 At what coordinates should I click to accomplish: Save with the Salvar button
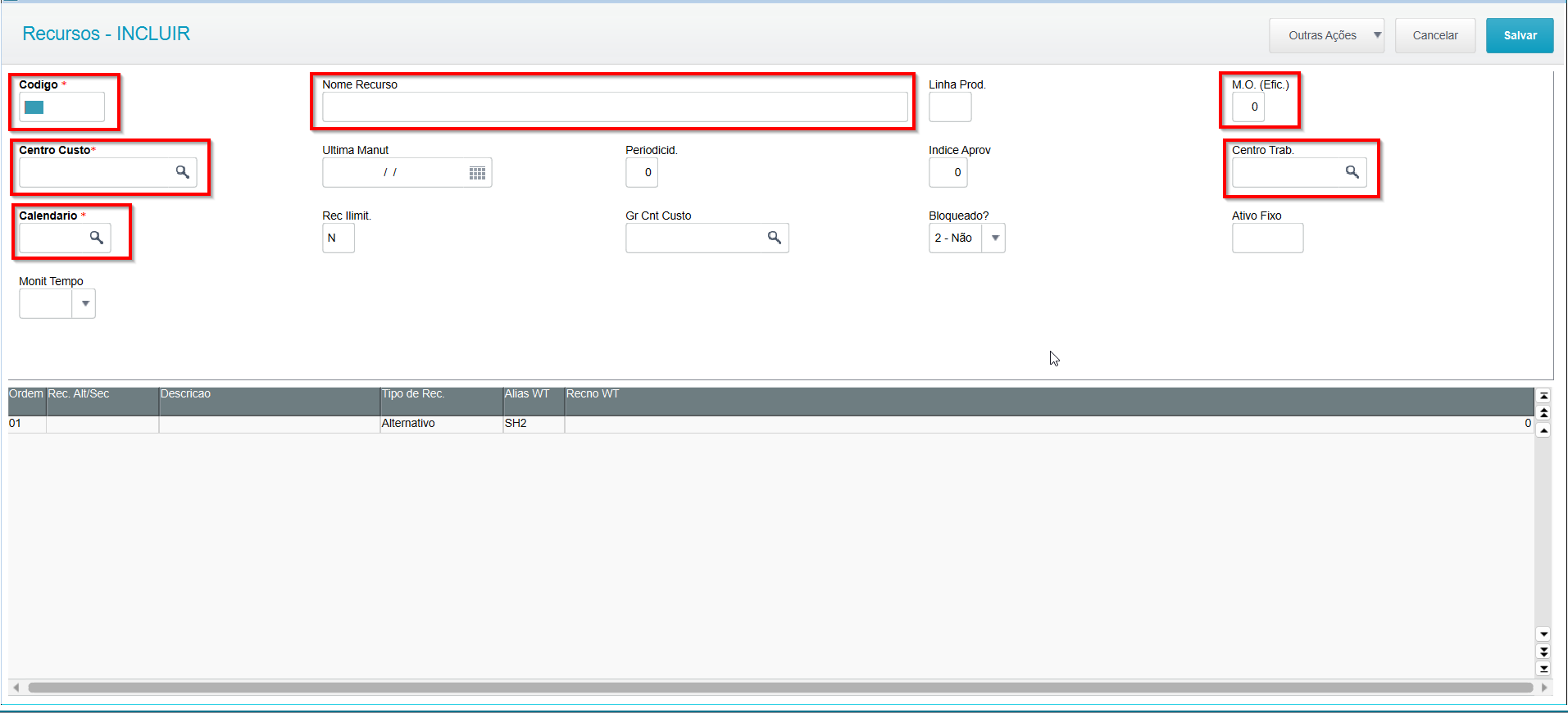click(x=1520, y=35)
